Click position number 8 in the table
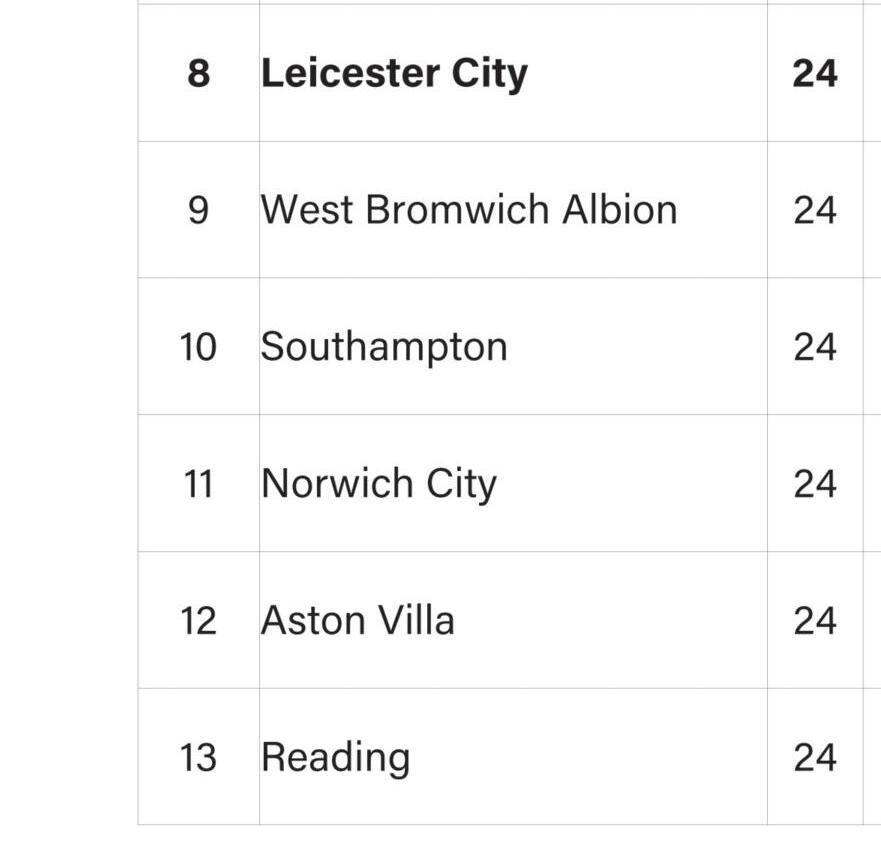This screenshot has width=881, height=868. [198, 73]
